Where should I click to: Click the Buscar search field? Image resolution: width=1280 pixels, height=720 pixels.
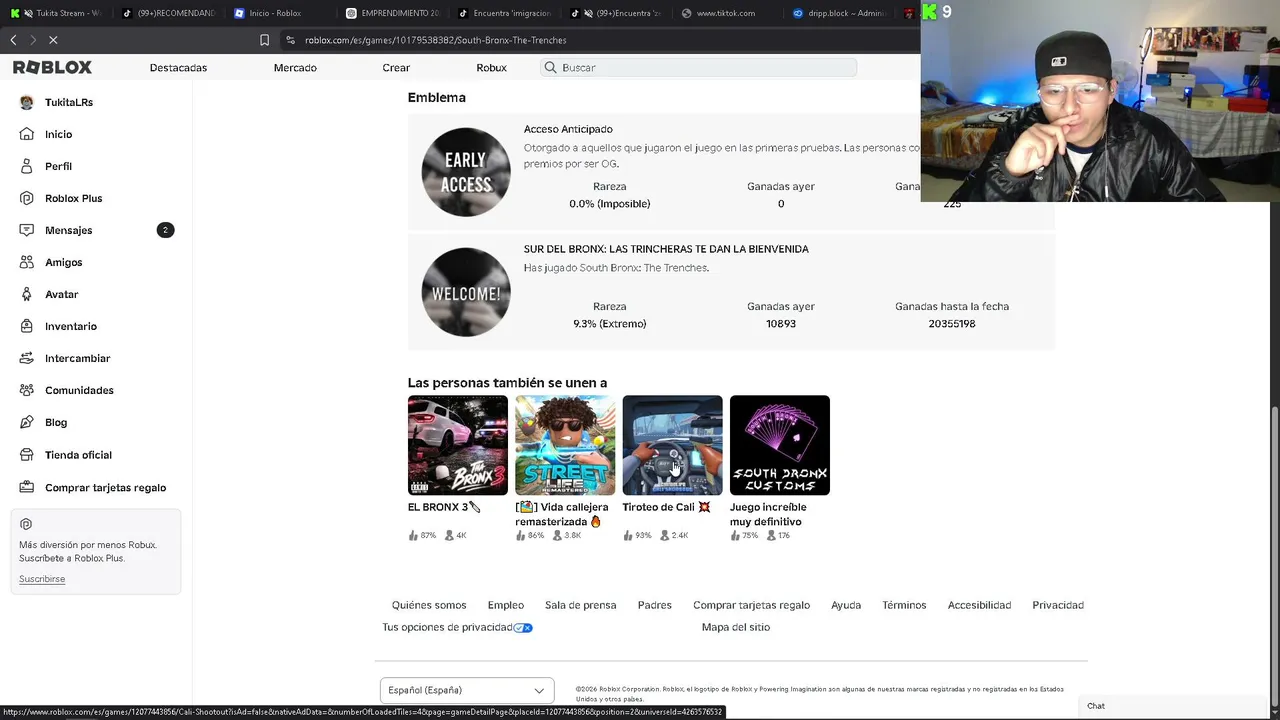[698, 67]
